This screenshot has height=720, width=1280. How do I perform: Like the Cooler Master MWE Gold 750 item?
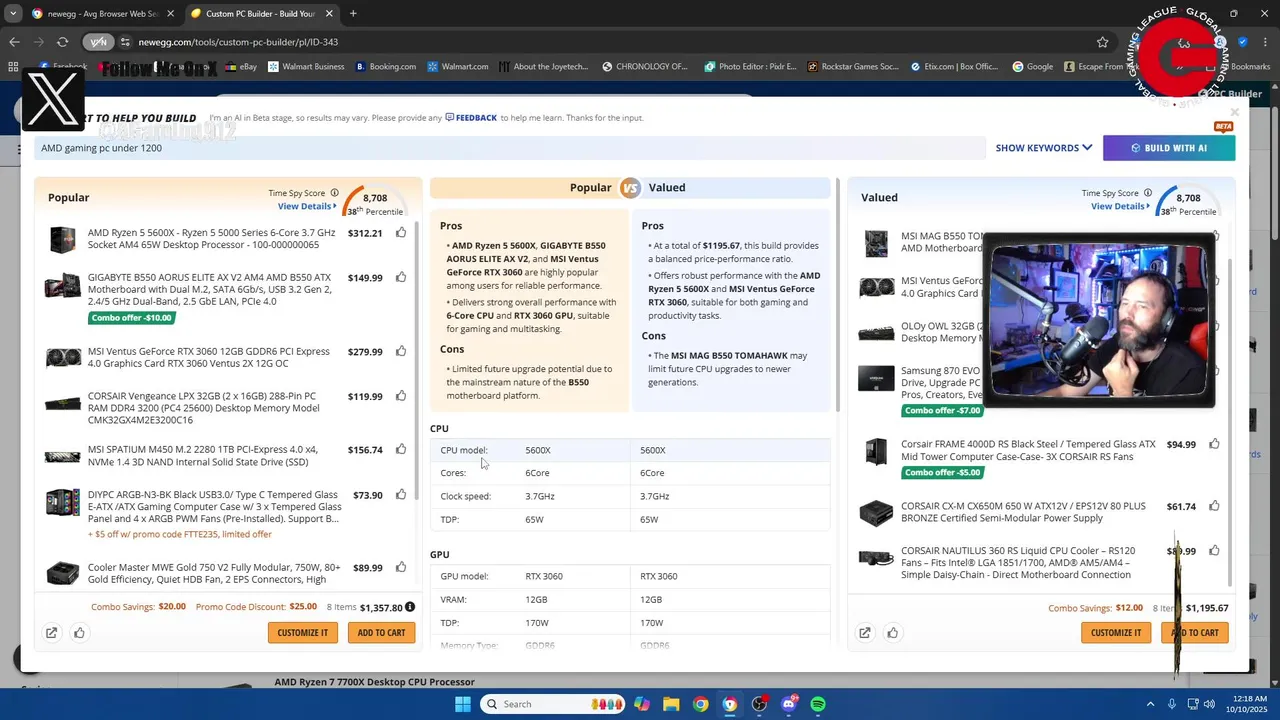[x=401, y=567]
